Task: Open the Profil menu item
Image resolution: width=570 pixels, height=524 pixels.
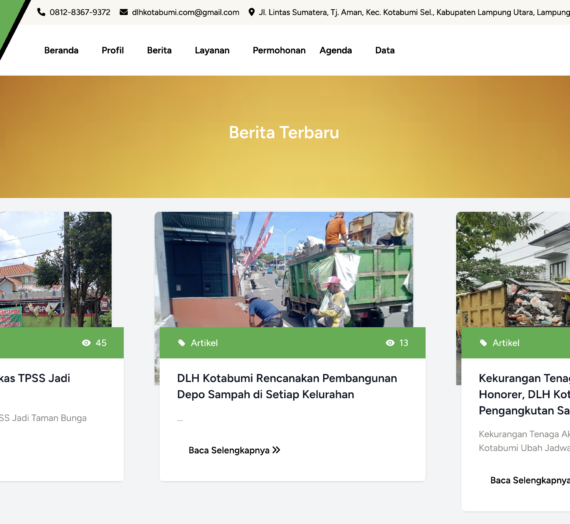Action: click(113, 50)
